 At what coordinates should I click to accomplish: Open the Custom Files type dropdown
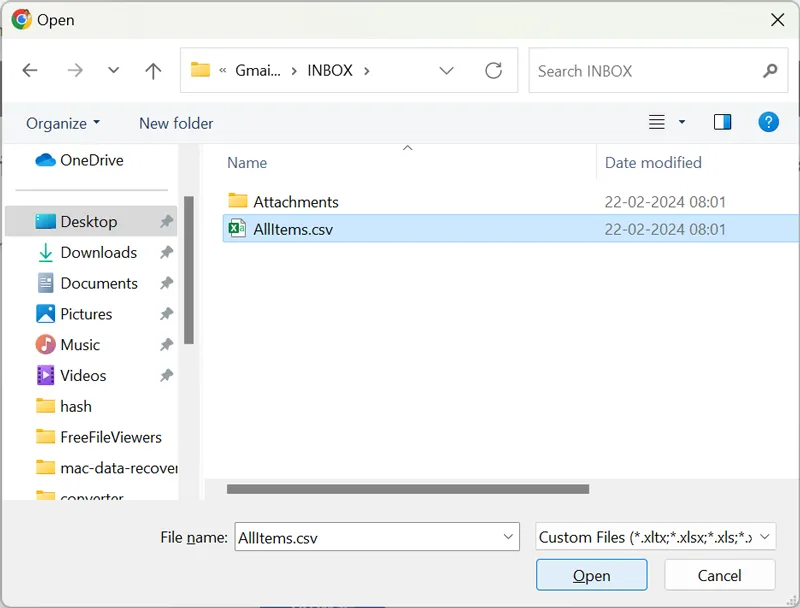pyautogui.click(x=656, y=537)
